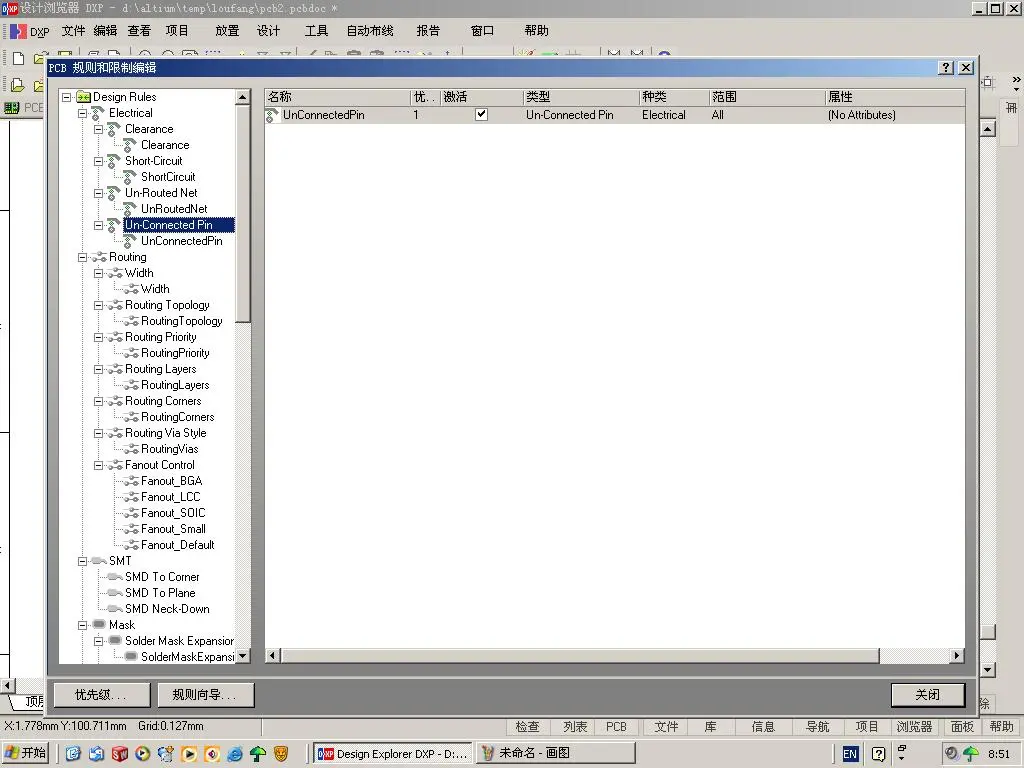Click the question-mark help button in dialog title

(945, 67)
